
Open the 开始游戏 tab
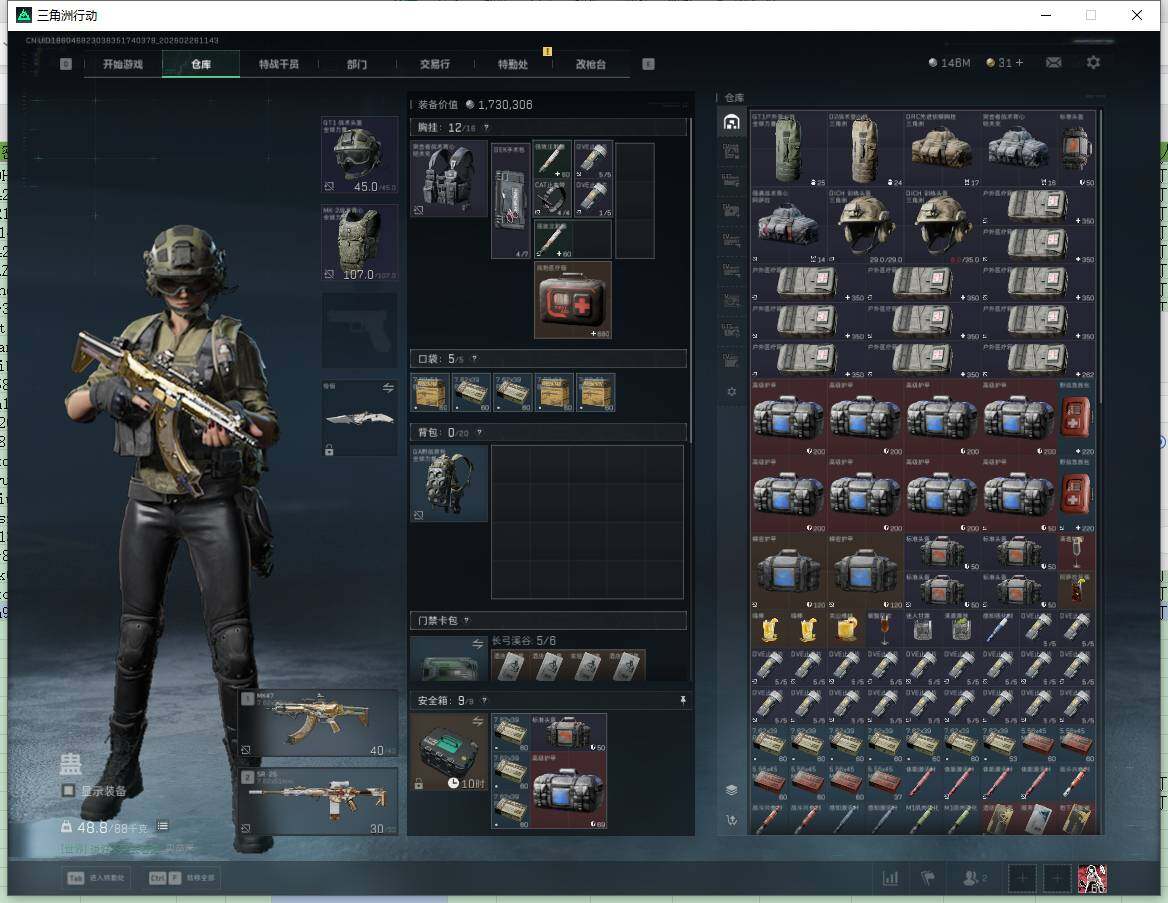tap(123, 64)
